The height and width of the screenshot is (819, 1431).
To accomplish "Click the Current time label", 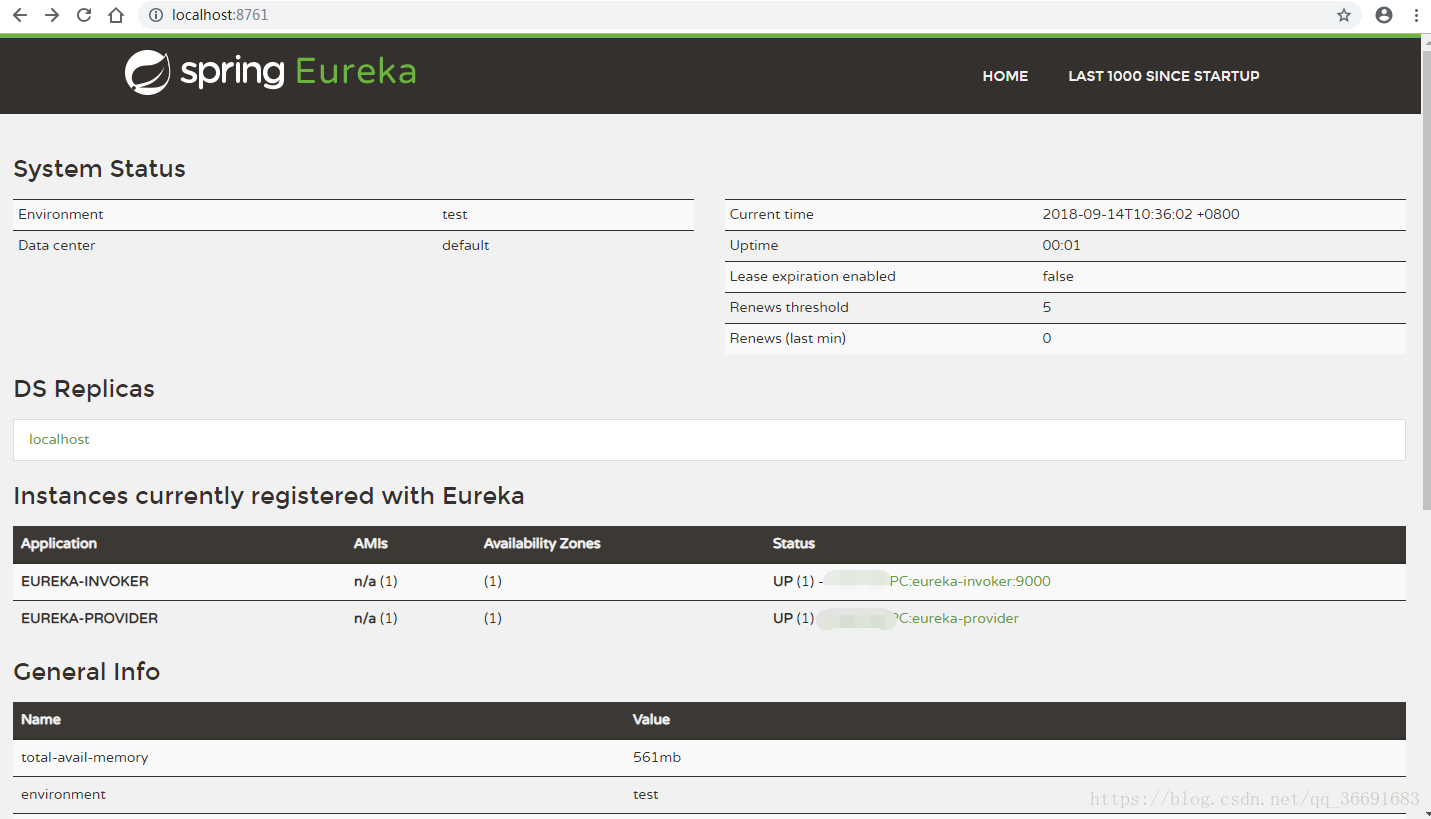I will coord(772,214).
